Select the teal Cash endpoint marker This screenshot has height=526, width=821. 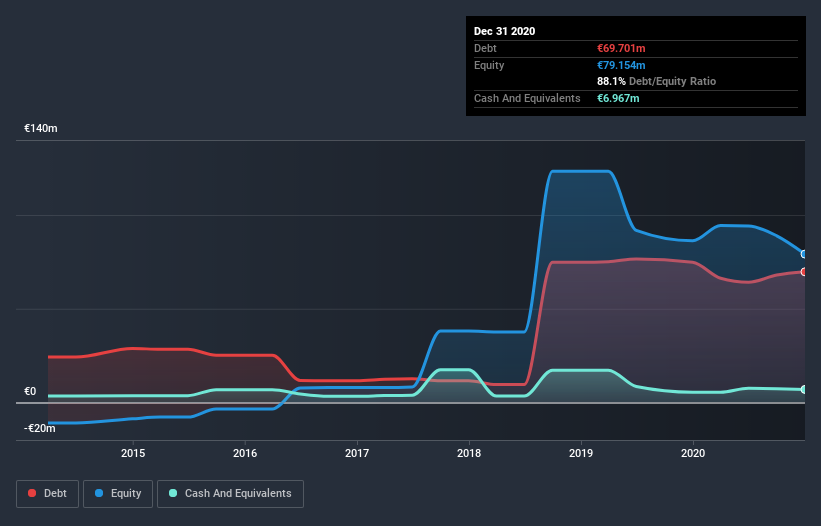(x=804, y=389)
